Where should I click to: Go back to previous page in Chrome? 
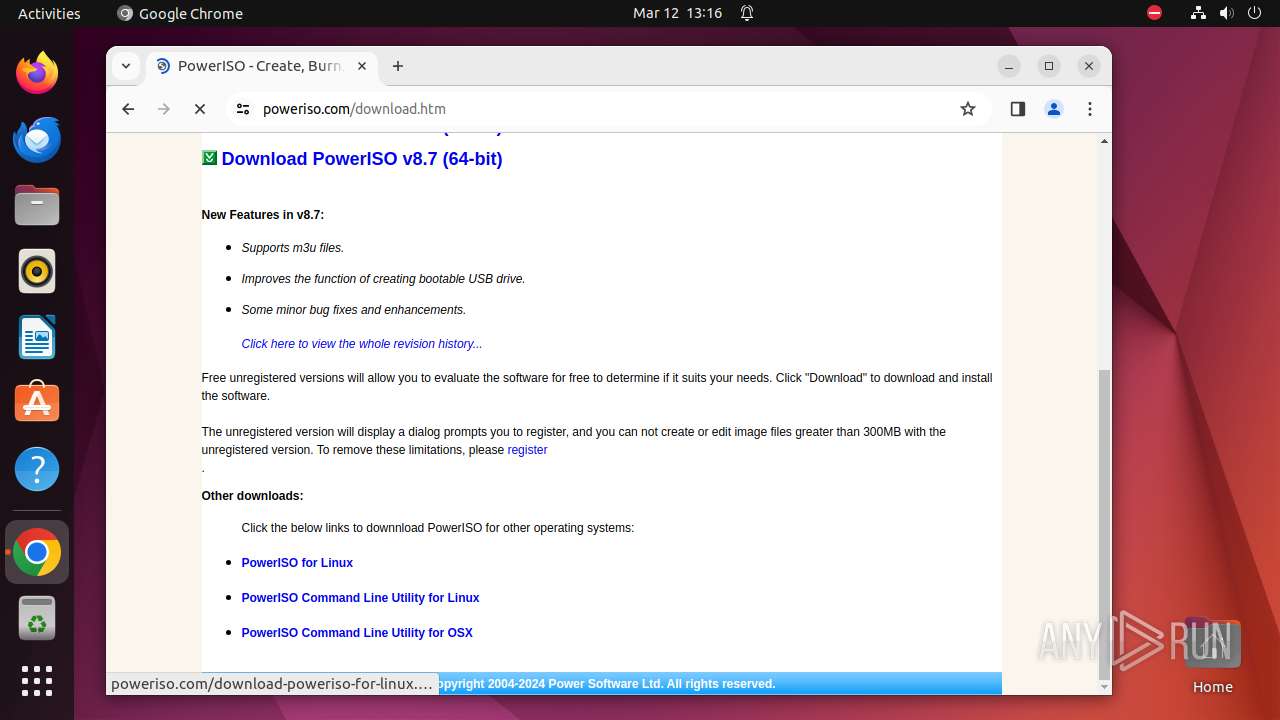tap(128, 109)
